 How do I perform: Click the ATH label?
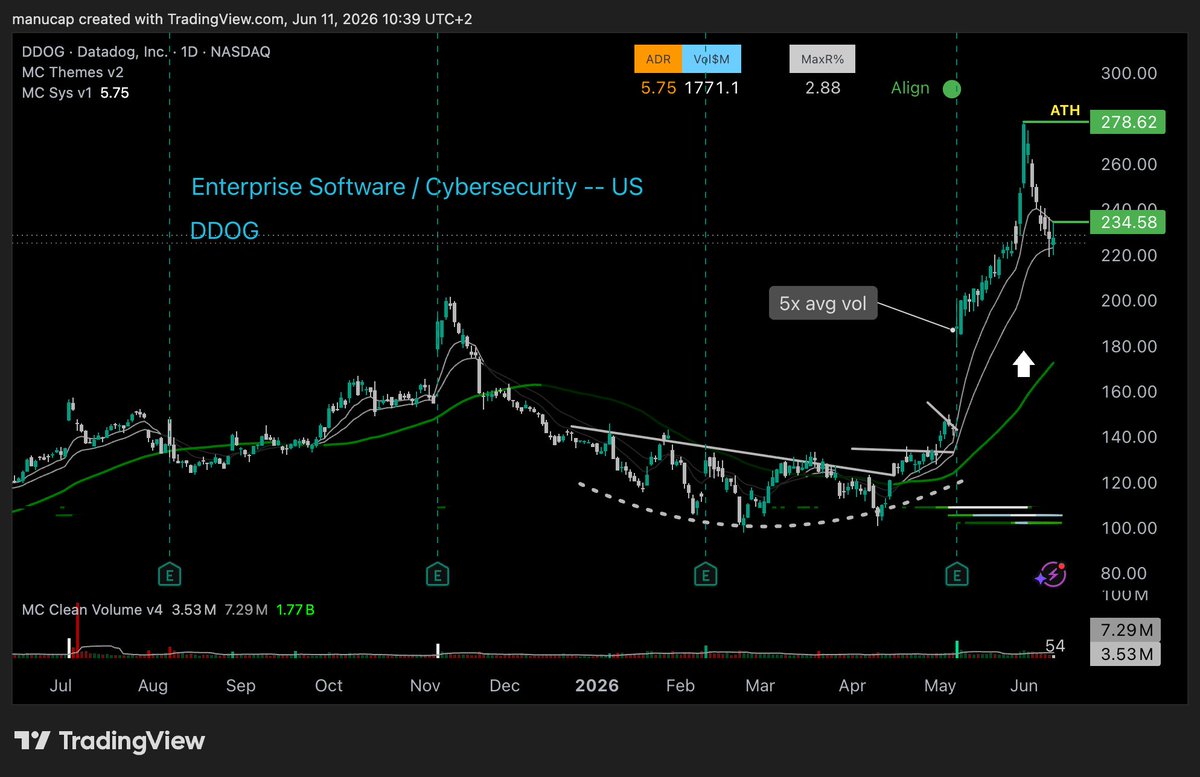(1063, 110)
